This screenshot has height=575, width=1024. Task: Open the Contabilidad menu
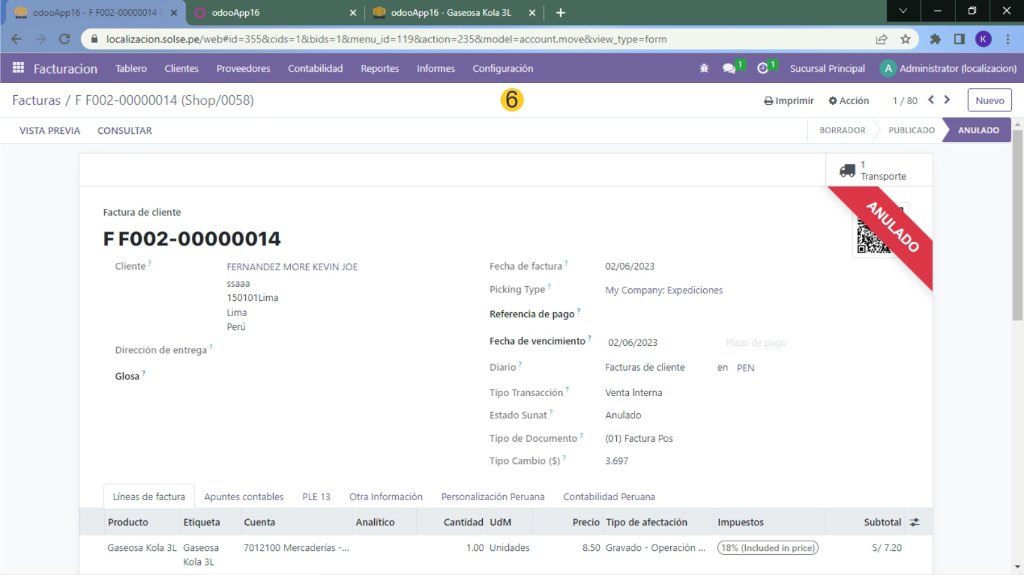tap(315, 69)
